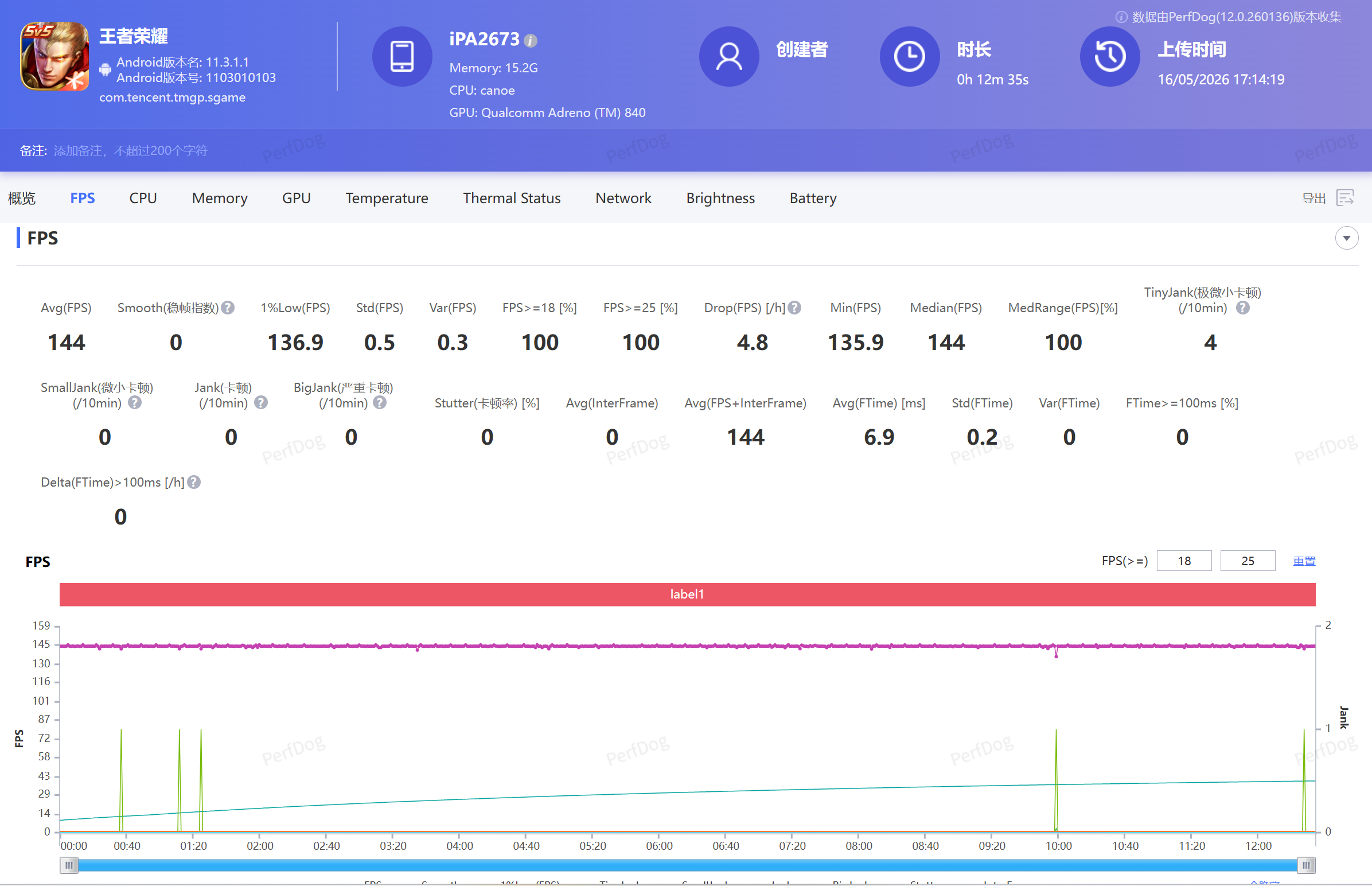Switch to the CPU tab

click(x=143, y=198)
